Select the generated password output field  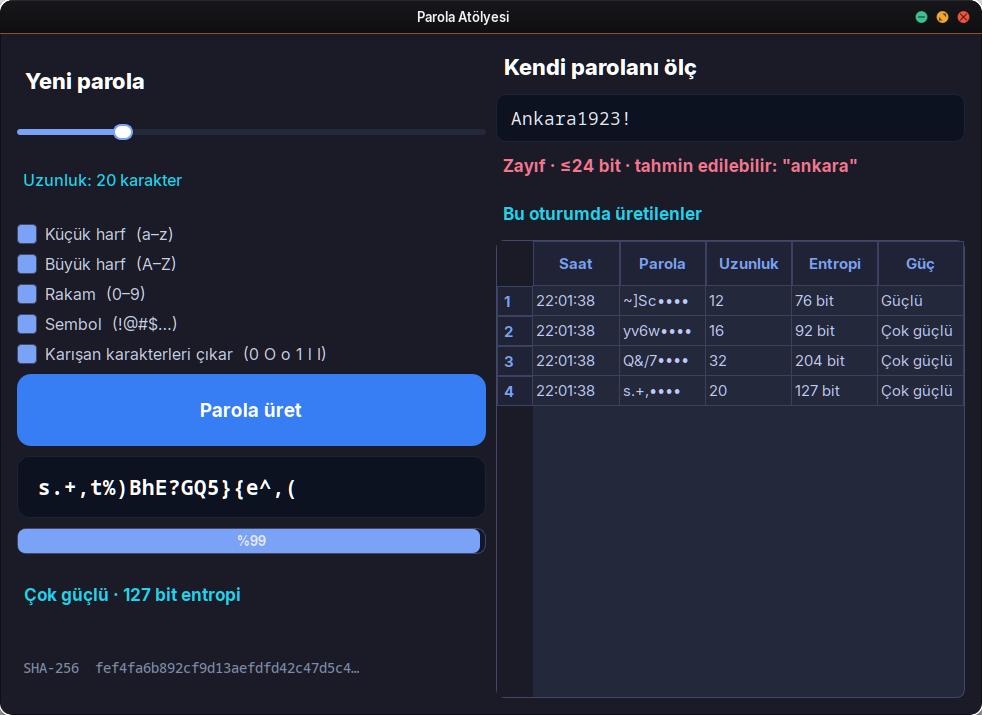point(251,487)
